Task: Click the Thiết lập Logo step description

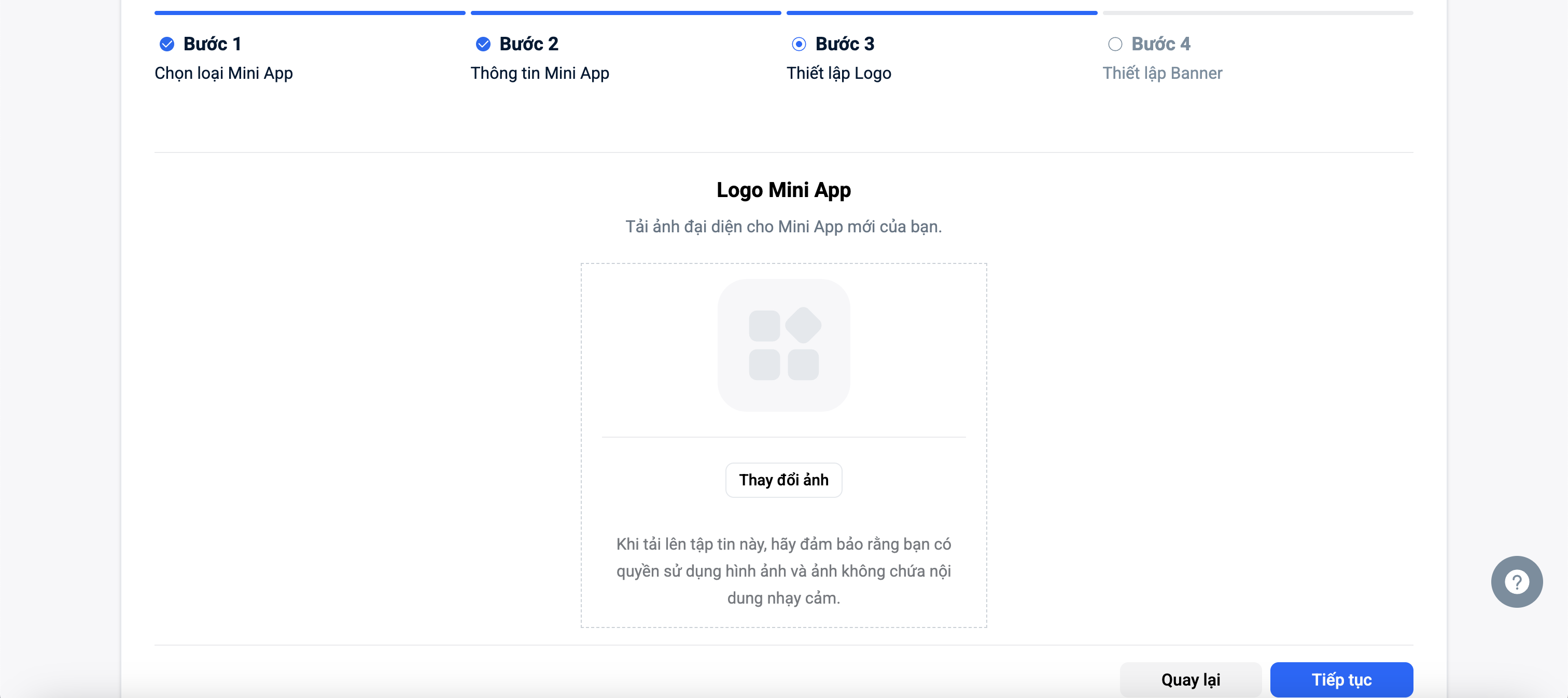Action: point(838,73)
